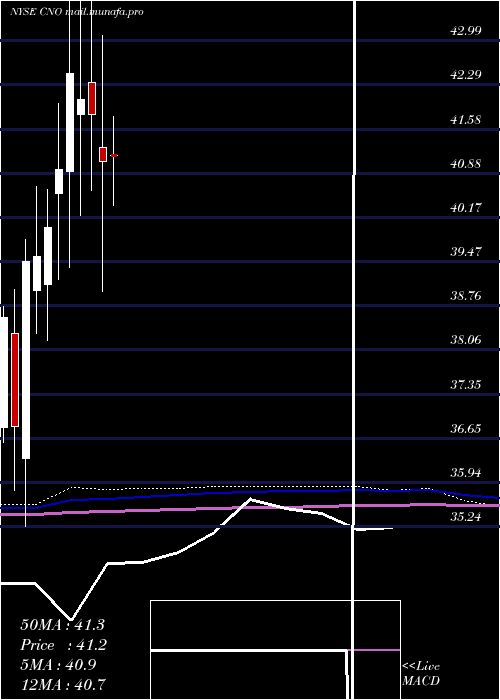The image size is (500, 700).
Task: Click the 39.47 price axis label
Action: click(x=466, y=251)
